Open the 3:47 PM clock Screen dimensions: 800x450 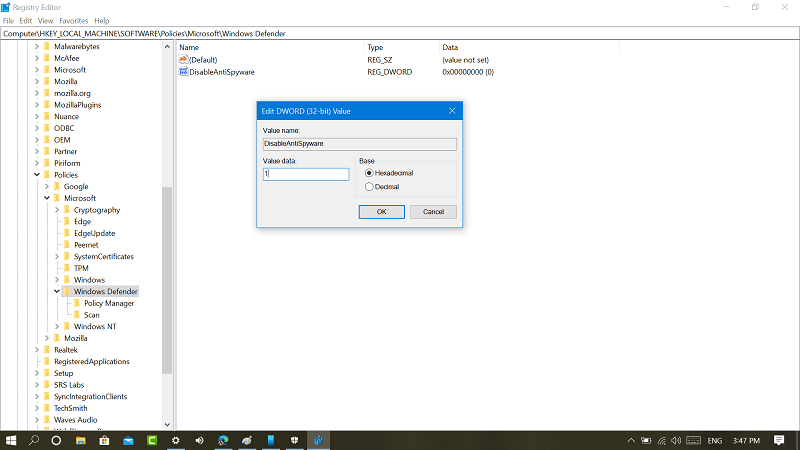click(x=746, y=440)
